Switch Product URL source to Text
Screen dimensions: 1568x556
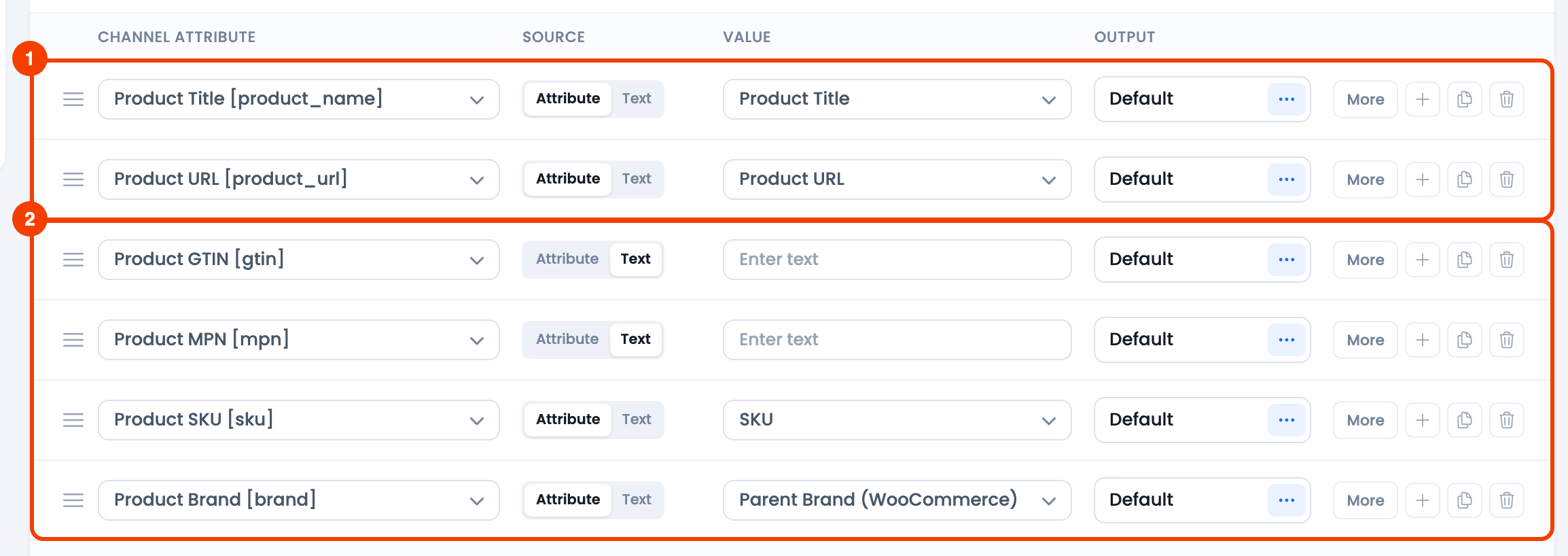637,179
